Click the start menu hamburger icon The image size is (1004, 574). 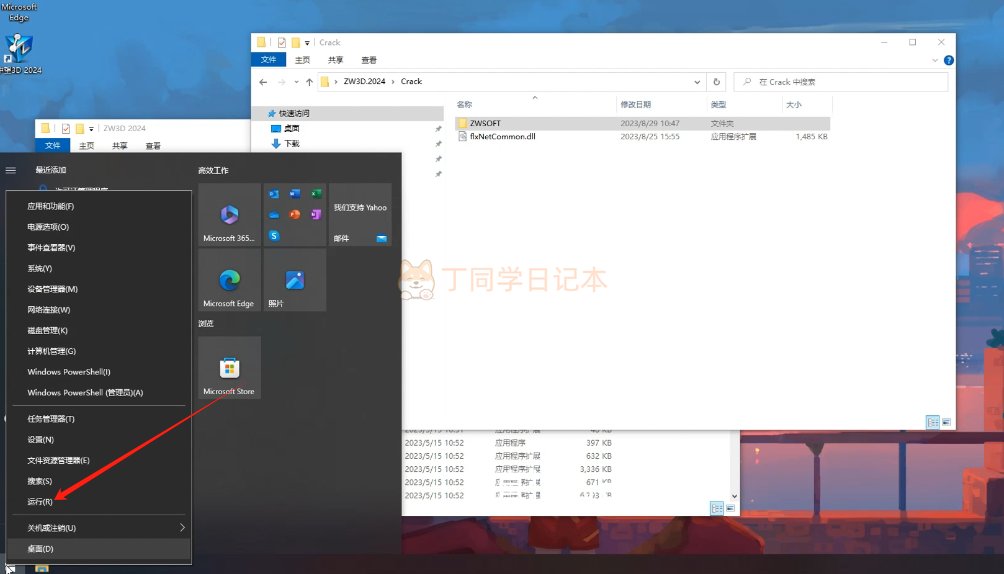pos(11,170)
